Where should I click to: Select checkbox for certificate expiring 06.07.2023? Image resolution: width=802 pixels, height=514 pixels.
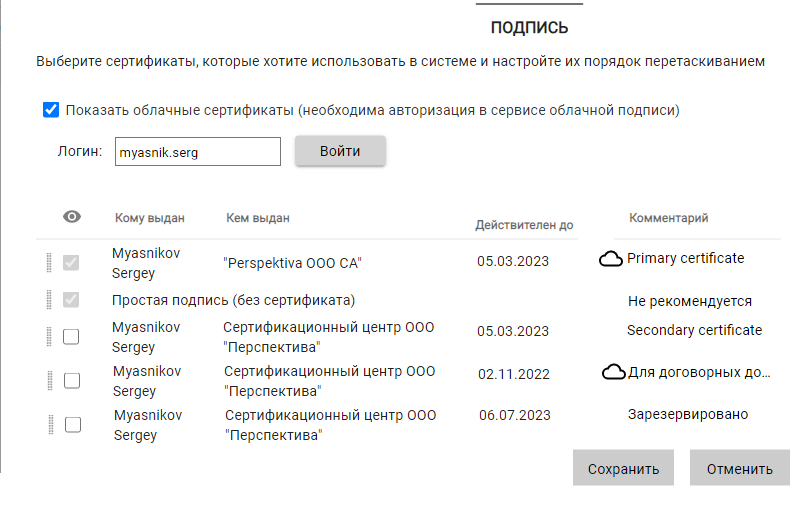(73, 424)
